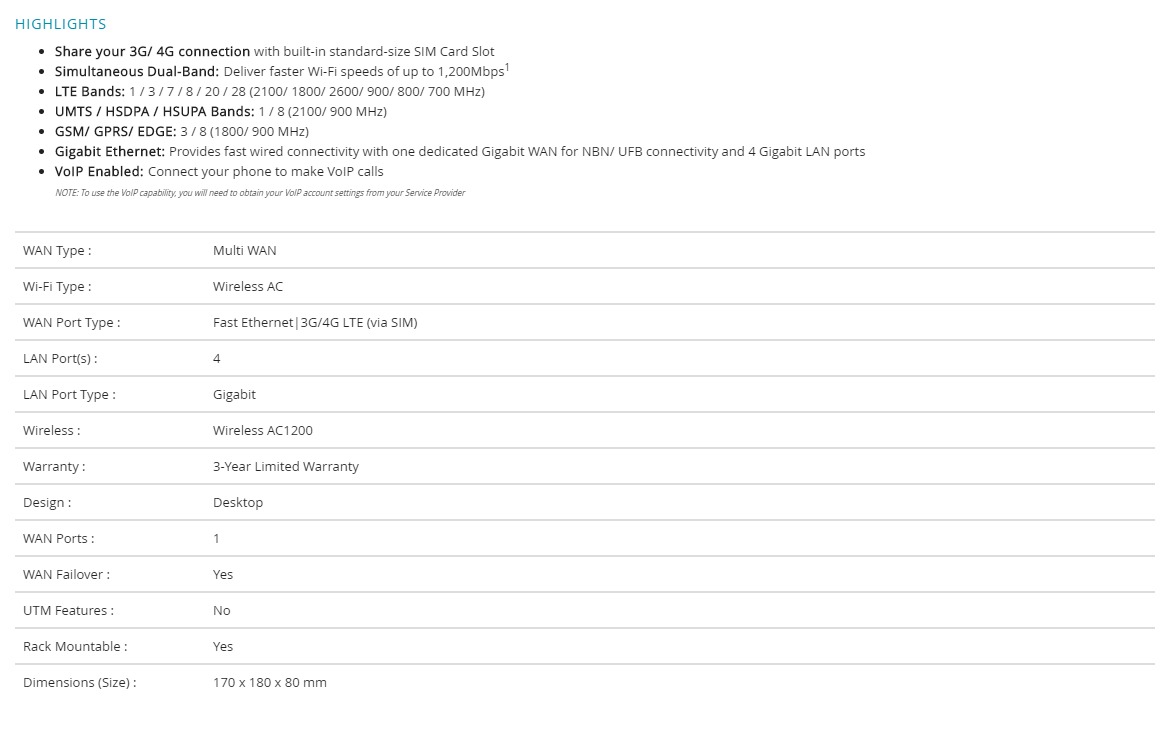Image resolution: width=1158 pixels, height=736 pixels.
Task: Click the footnote superscript after 1,200Mbps
Action: pyautogui.click(x=507, y=67)
